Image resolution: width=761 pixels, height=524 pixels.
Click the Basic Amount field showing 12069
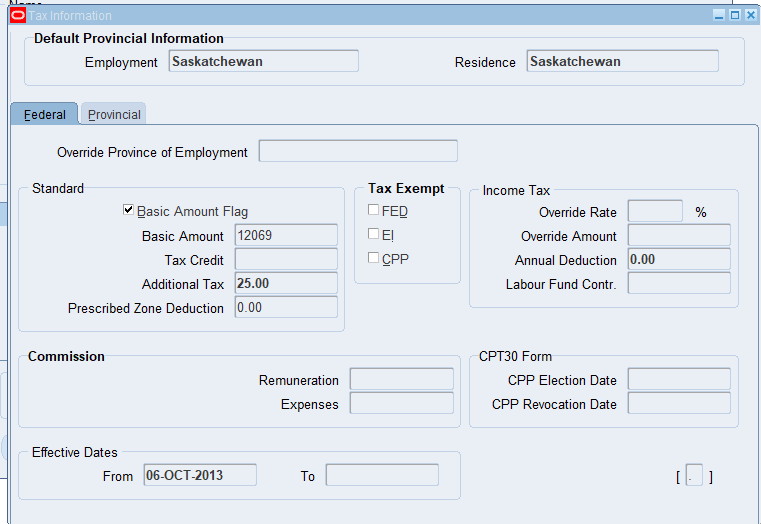point(286,235)
